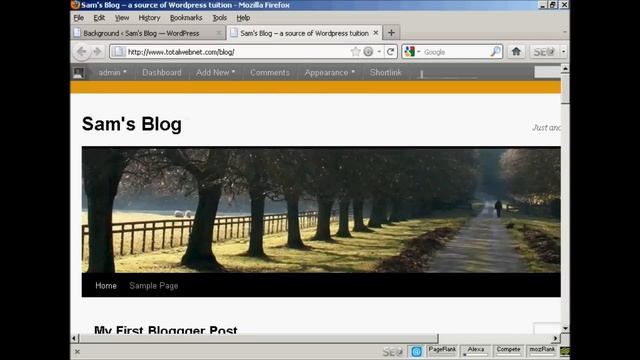Click the Compete rank indicator

(508, 351)
